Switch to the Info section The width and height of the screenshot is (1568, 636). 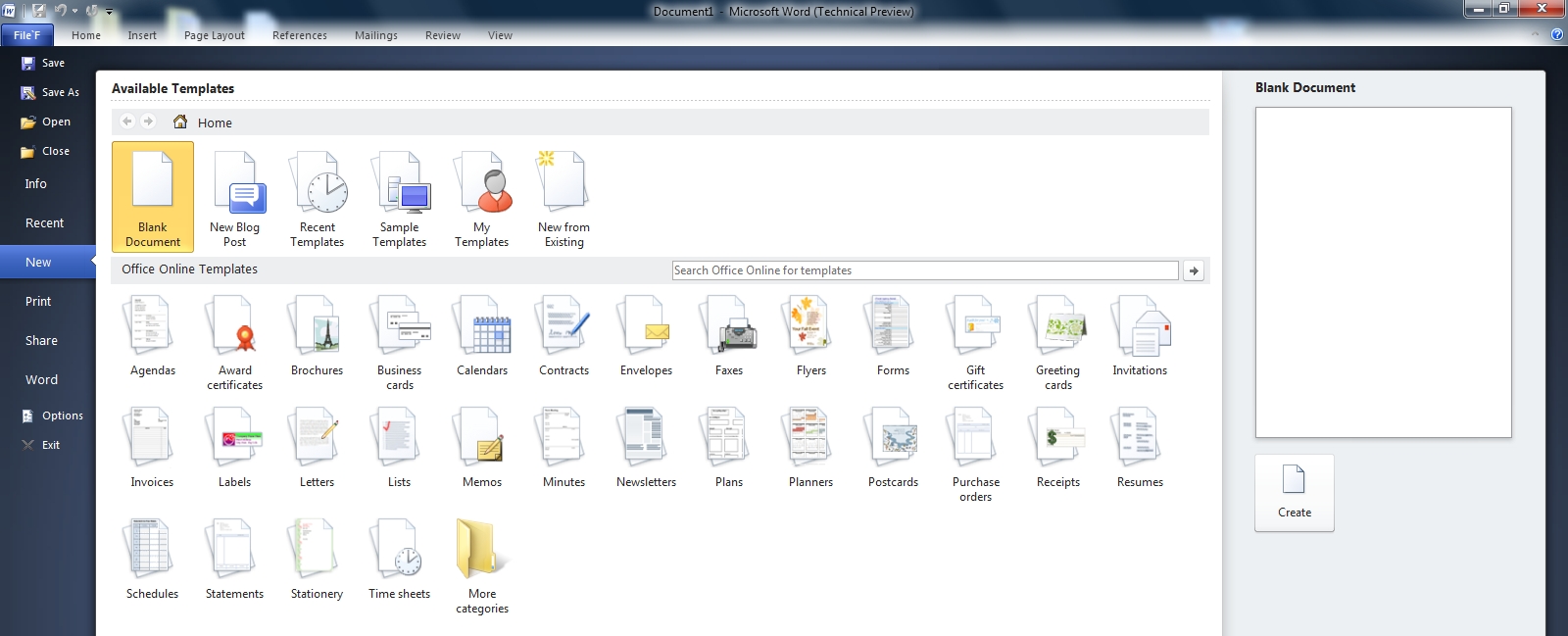click(x=36, y=183)
